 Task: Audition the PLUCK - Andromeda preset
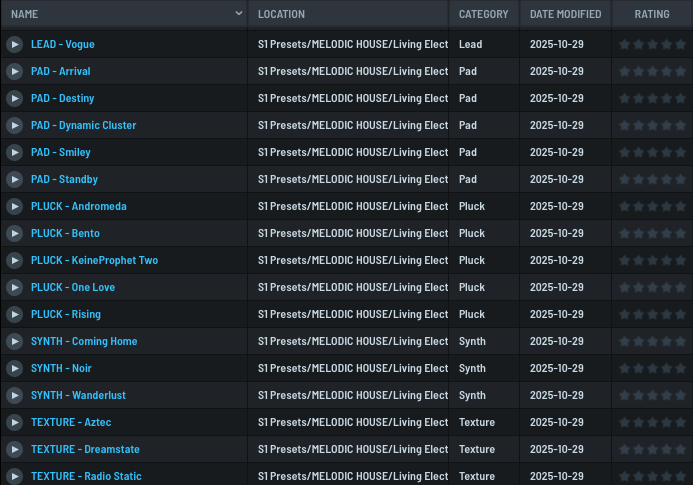click(x=14, y=207)
